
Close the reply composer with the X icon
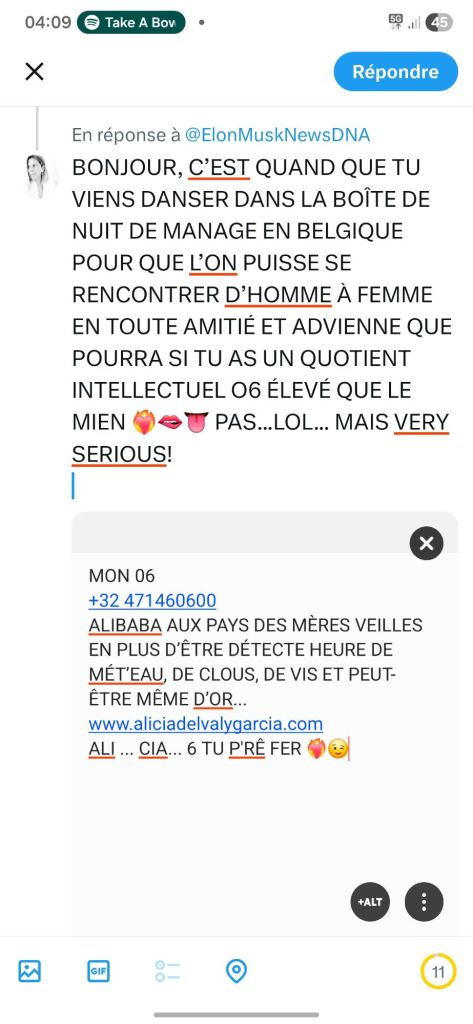pyautogui.click(x=34, y=71)
